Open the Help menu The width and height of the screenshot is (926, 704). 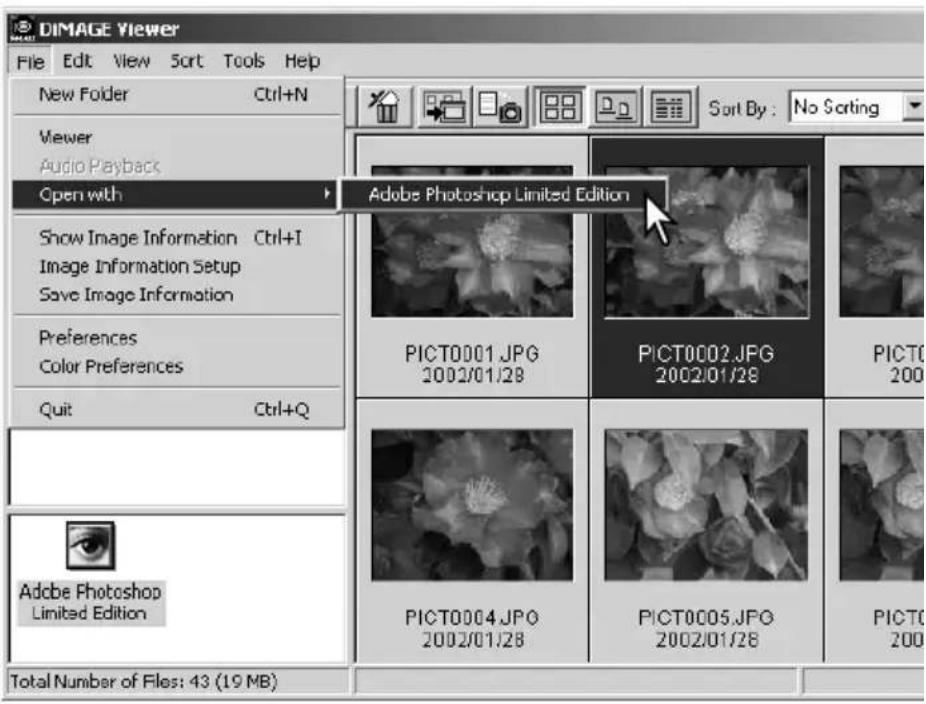coord(302,61)
